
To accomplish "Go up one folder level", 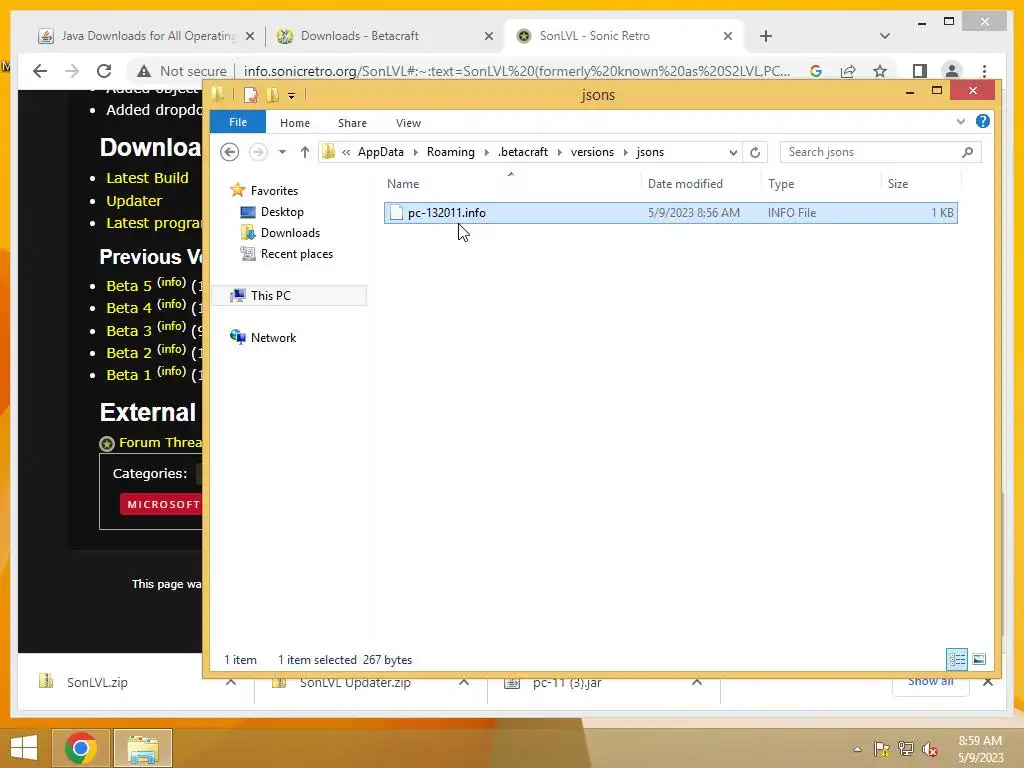I will (x=304, y=152).
